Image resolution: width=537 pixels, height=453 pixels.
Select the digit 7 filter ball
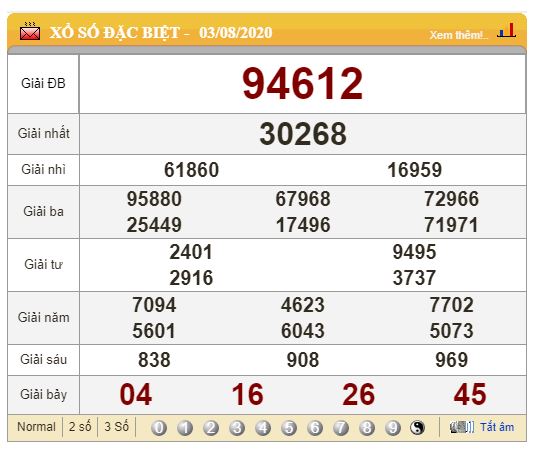click(x=341, y=428)
